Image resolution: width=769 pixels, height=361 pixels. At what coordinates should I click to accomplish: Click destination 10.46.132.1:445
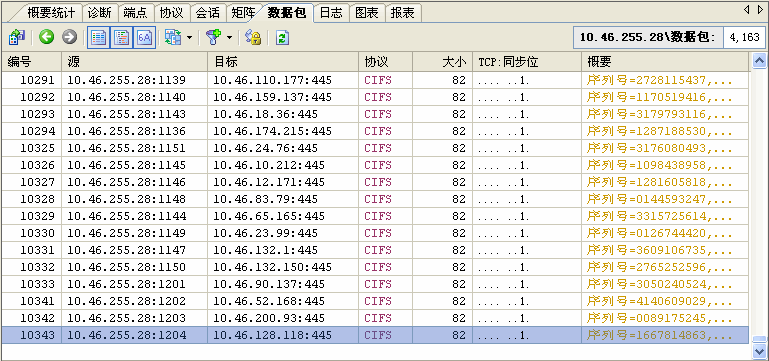coord(266,250)
